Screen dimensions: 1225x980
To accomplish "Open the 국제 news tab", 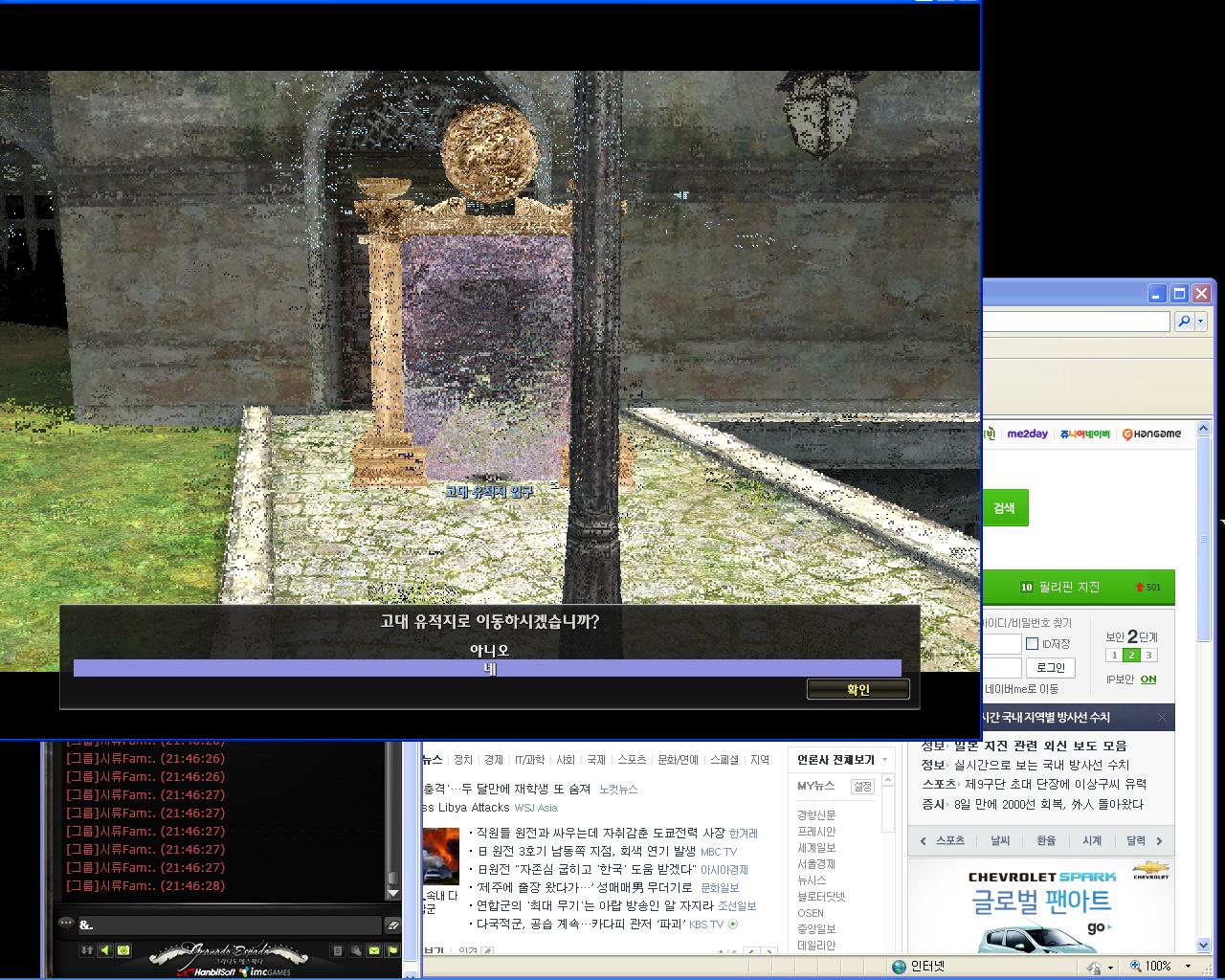I will pyautogui.click(x=596, y=760).
